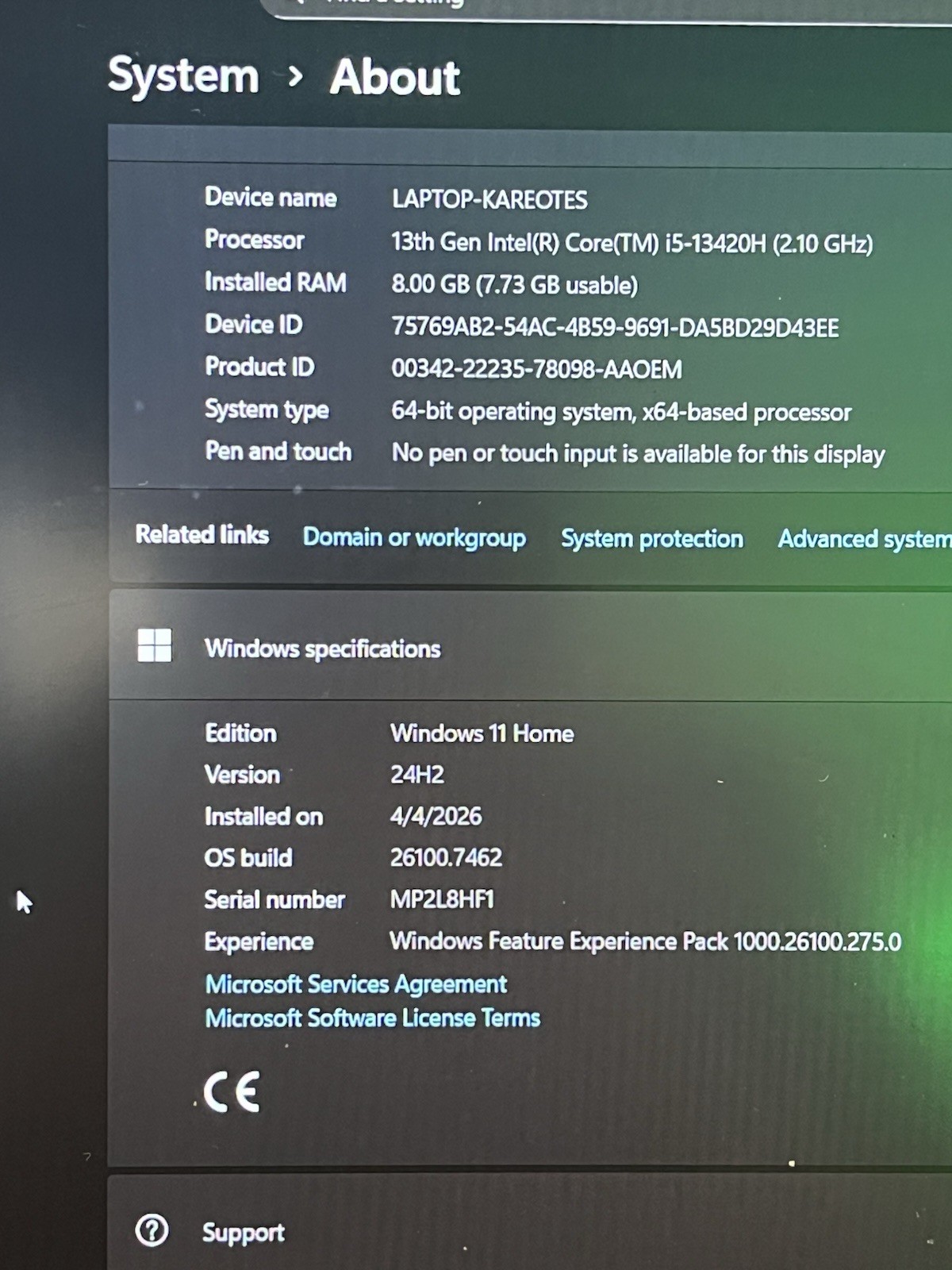952x1270 pixels.
Task: Go back to System in the breadcrumb
Action: [x=183, y=75]
